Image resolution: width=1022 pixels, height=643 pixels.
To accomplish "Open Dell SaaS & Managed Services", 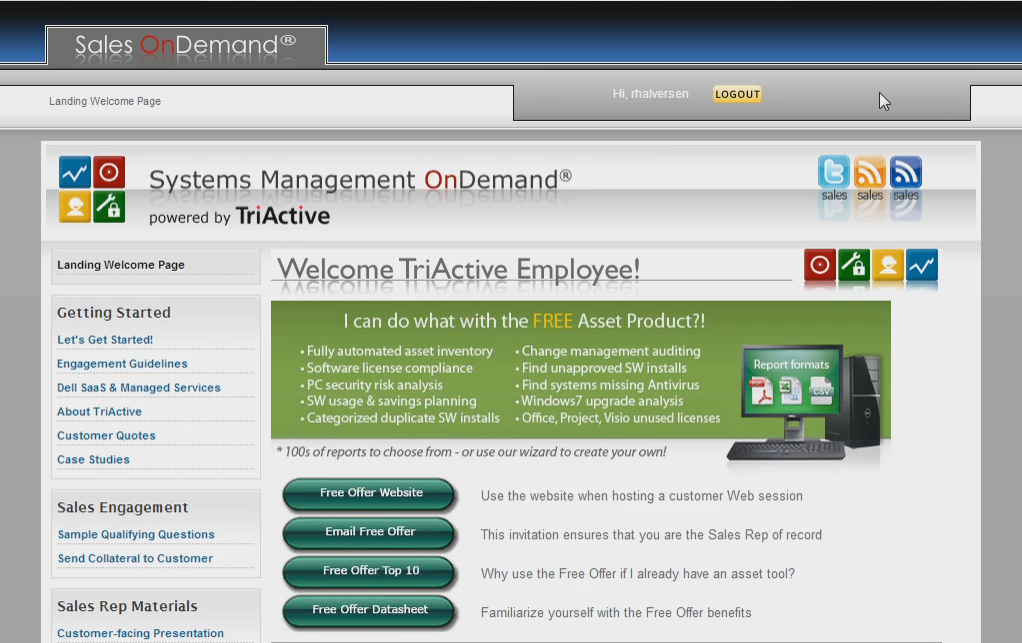I will (139, 388).
